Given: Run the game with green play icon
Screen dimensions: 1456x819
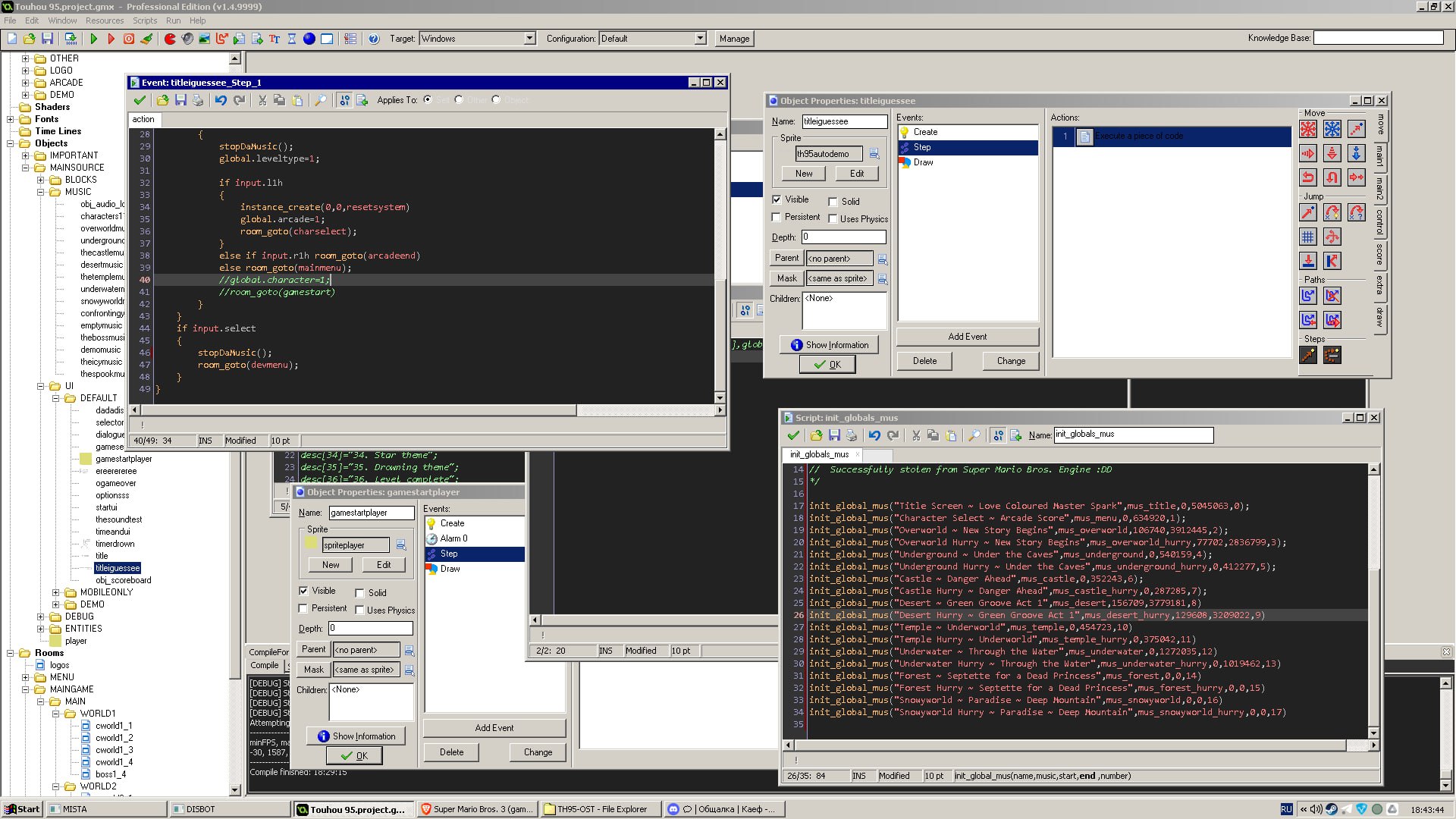Looking at the screenshot, I should coord(93,39).
